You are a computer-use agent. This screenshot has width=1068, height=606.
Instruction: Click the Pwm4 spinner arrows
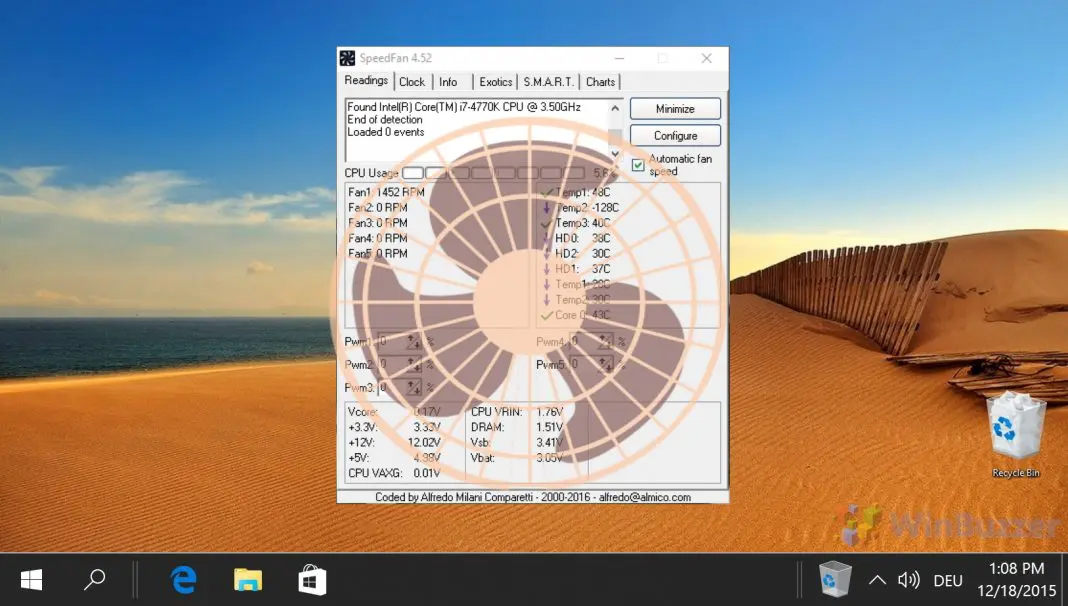(605, 341)
